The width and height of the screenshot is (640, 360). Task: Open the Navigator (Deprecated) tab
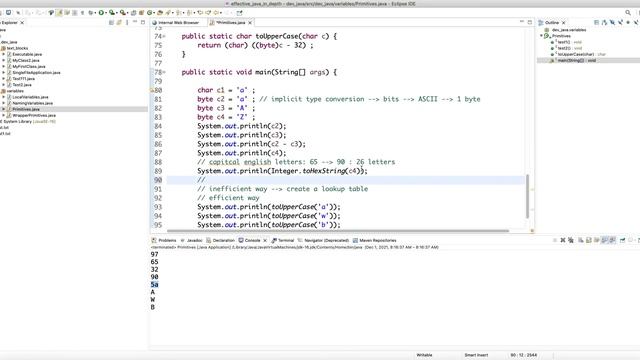323,240
